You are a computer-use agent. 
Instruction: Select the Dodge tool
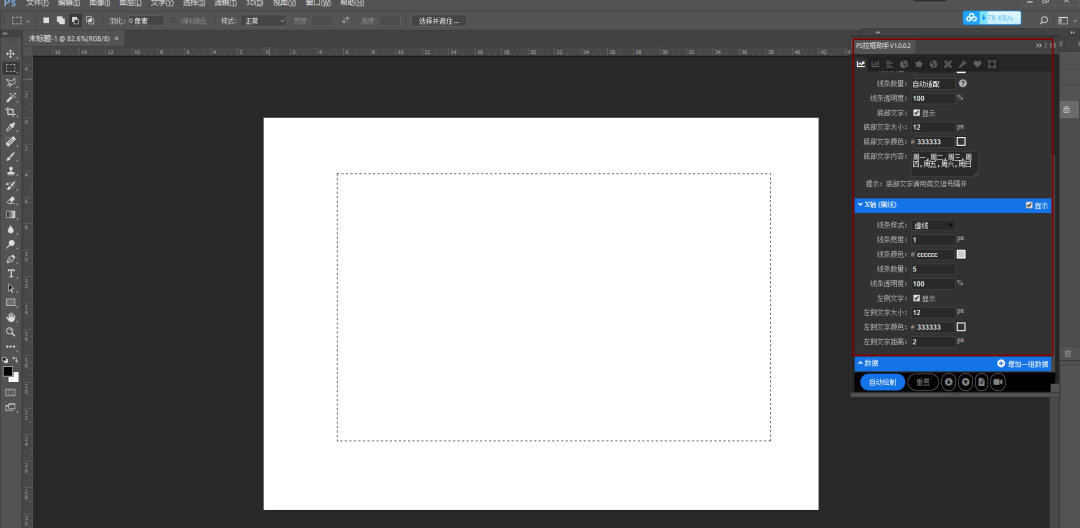(x=11, y=244)
